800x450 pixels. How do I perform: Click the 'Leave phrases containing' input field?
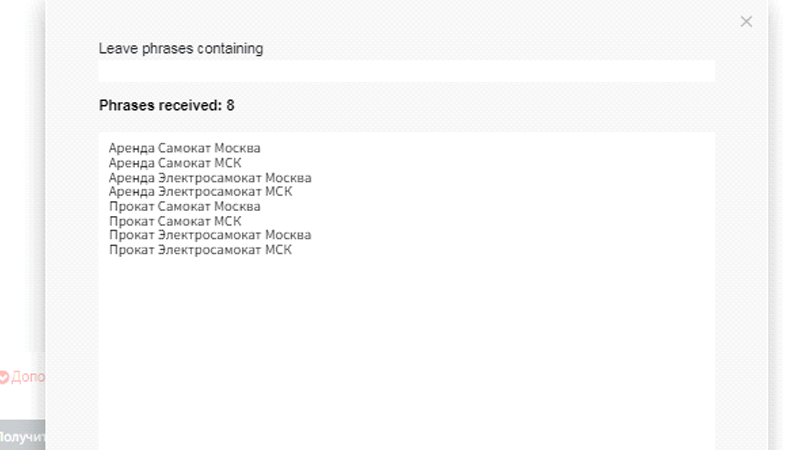[x=406, y=71]
